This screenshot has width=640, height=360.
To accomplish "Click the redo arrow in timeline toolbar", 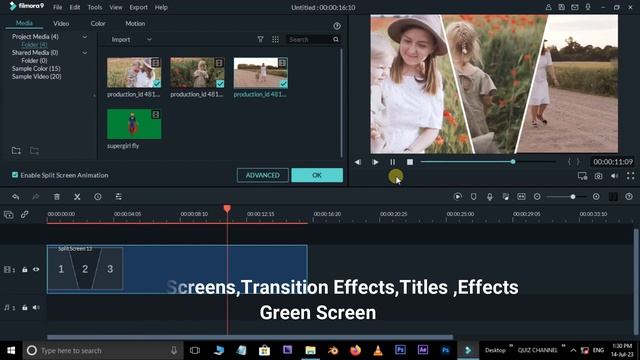I will (36, 197).
